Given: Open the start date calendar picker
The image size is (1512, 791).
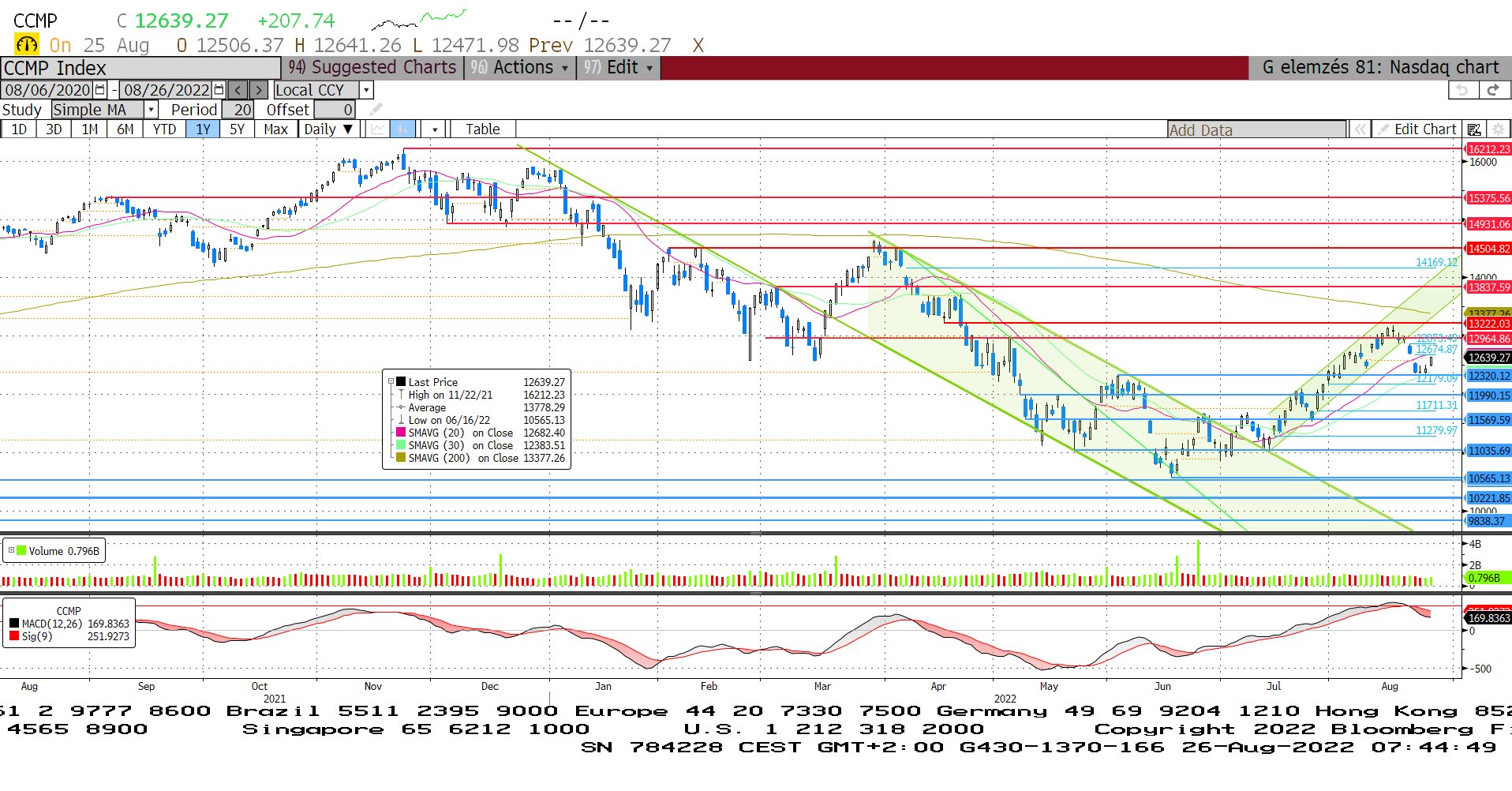Looking at the screenshot, I should (100, 90).
